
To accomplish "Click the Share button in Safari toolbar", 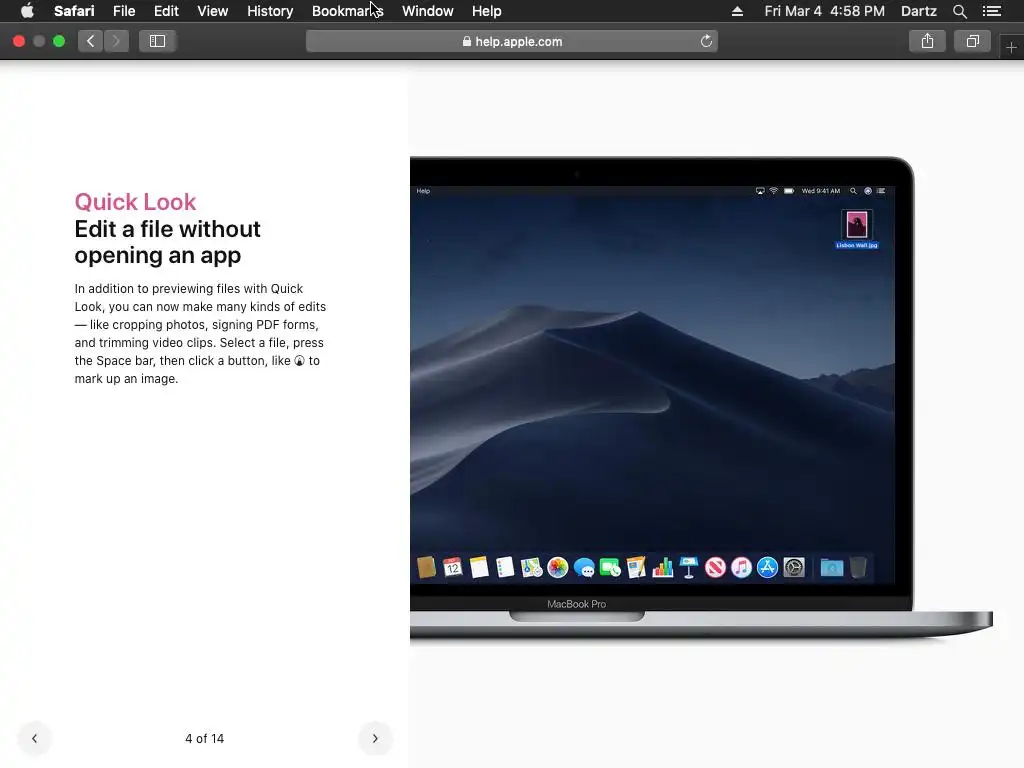I will (x=927, y=41).
